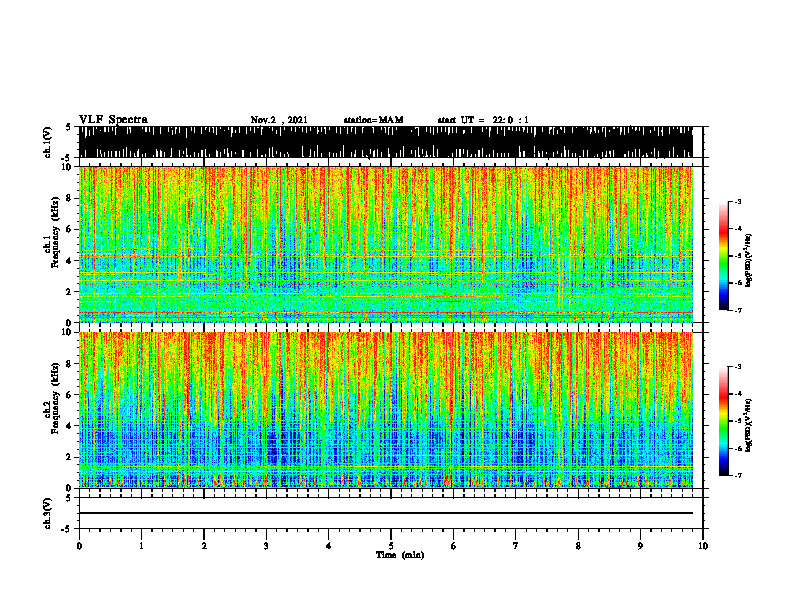Click the "-3" label on ch.1 color bar
Viewport: 792px width, 612px height.
(738, 201)
